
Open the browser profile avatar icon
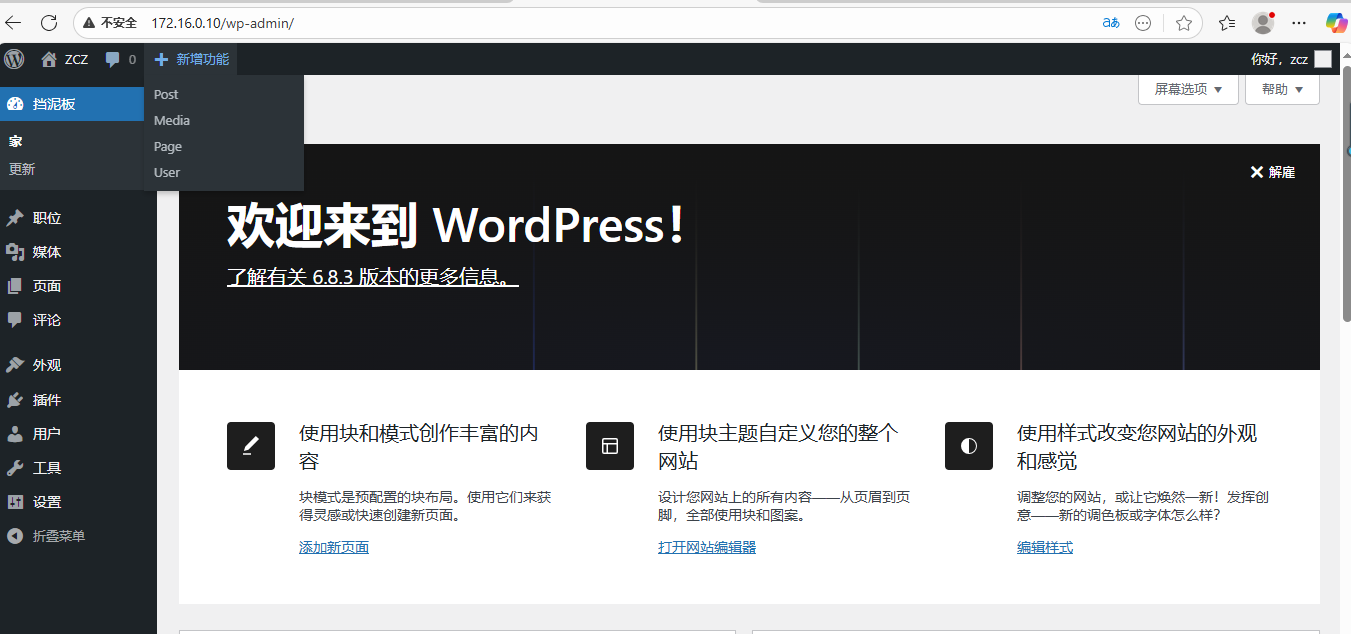click(1263, 22)
